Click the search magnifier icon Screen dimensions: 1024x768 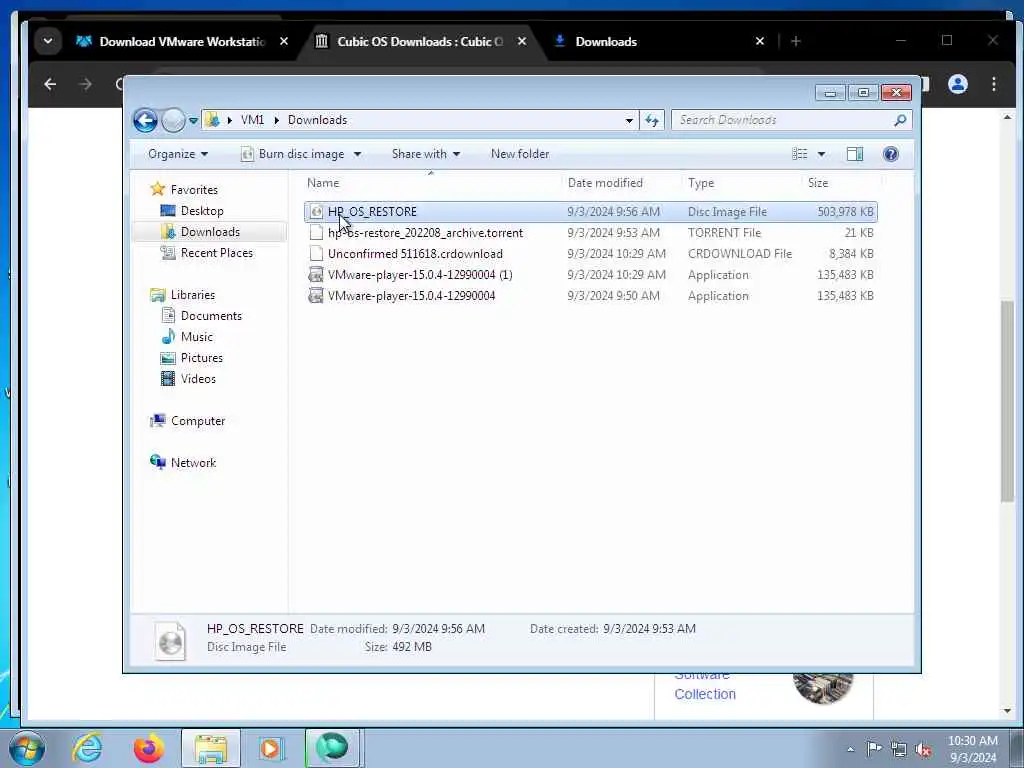900,120
